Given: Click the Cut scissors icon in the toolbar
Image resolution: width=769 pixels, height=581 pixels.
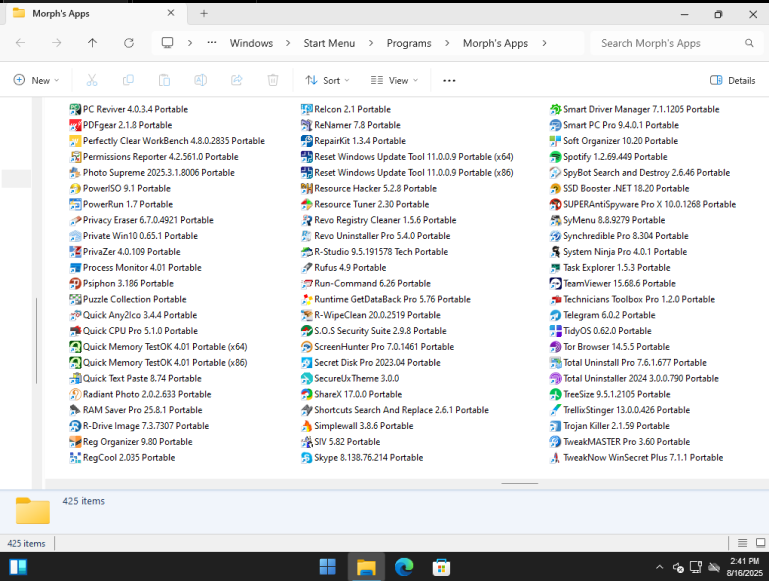Looking at the screenshot, I should [x=92, y=80].
